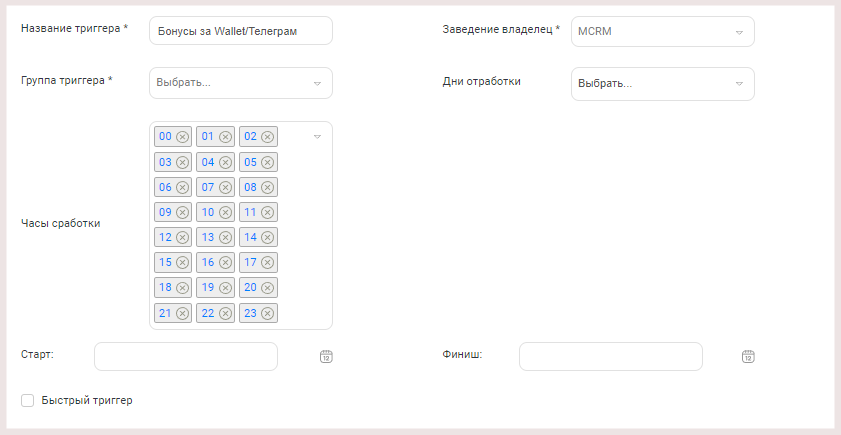
Task: Select the hour 16 tag label
Action: (x=208, y=262)
